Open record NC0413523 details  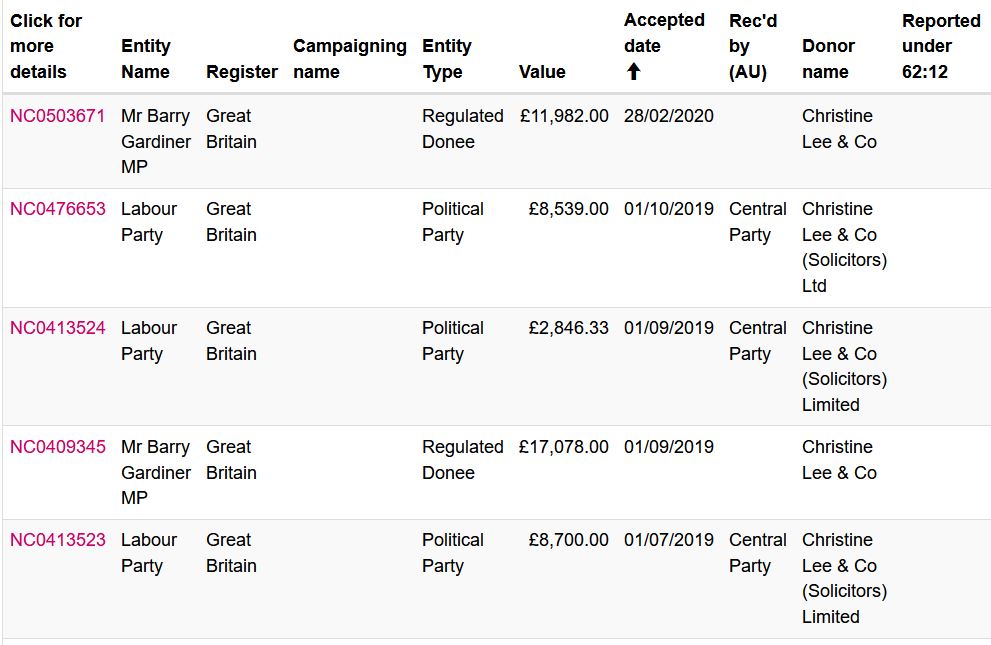(58, 540)
